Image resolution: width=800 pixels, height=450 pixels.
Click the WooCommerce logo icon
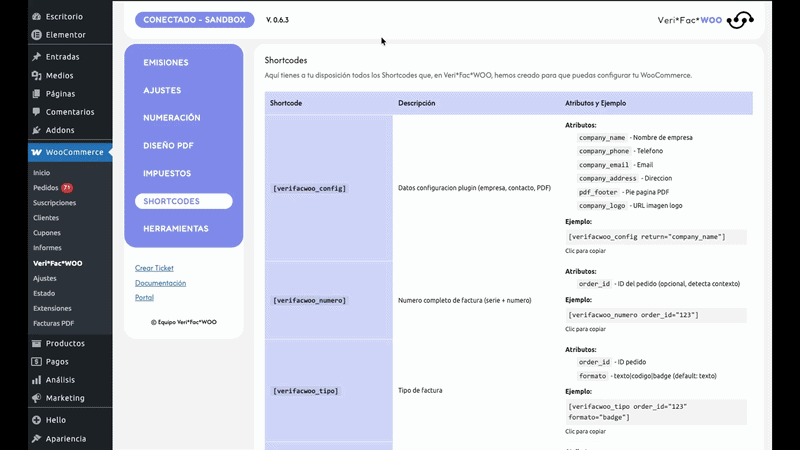pyautogui.click(x=36, y=152)
